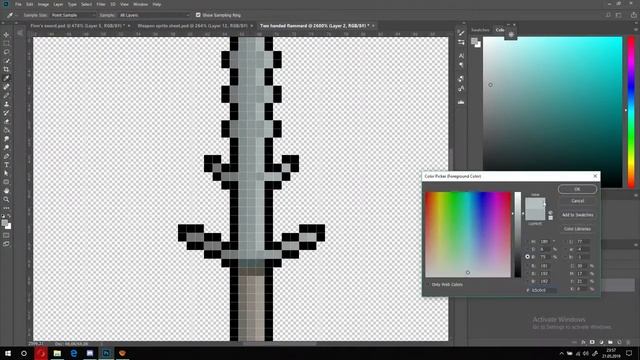
Task: Open the Window menu
Action: coord(140,4)
